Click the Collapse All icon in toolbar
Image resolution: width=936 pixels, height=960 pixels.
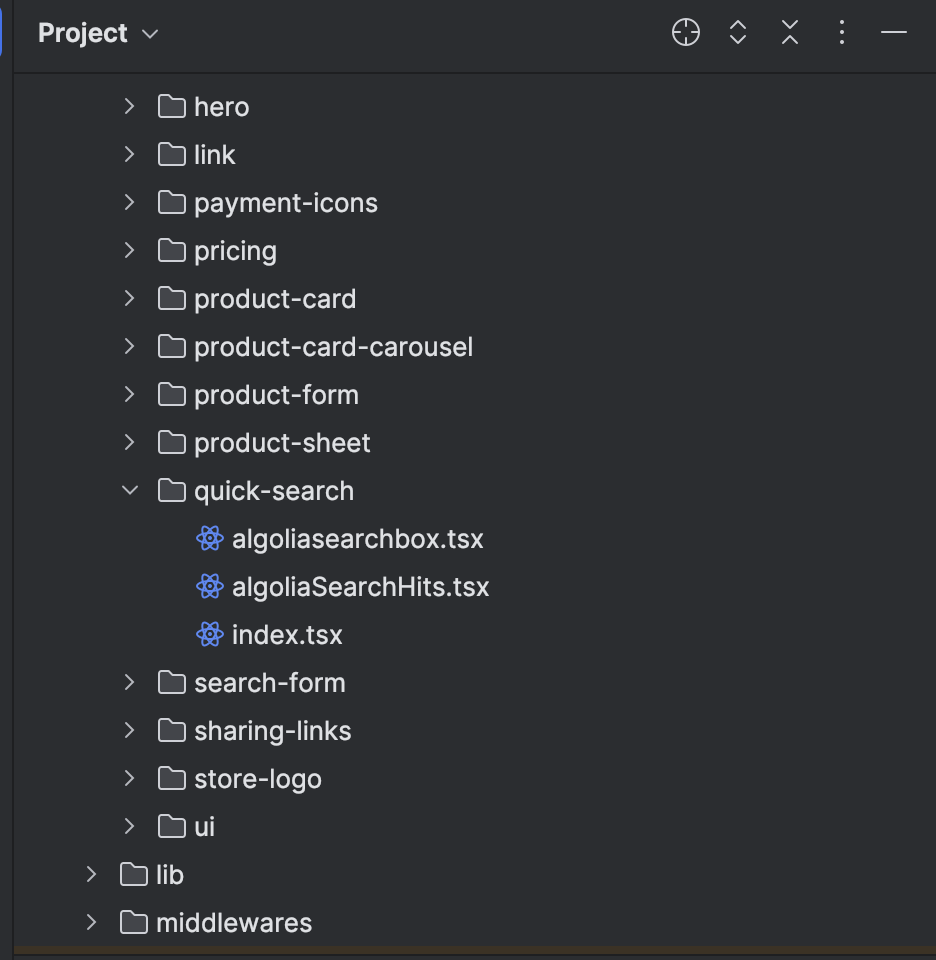click(x=789, y=32)
